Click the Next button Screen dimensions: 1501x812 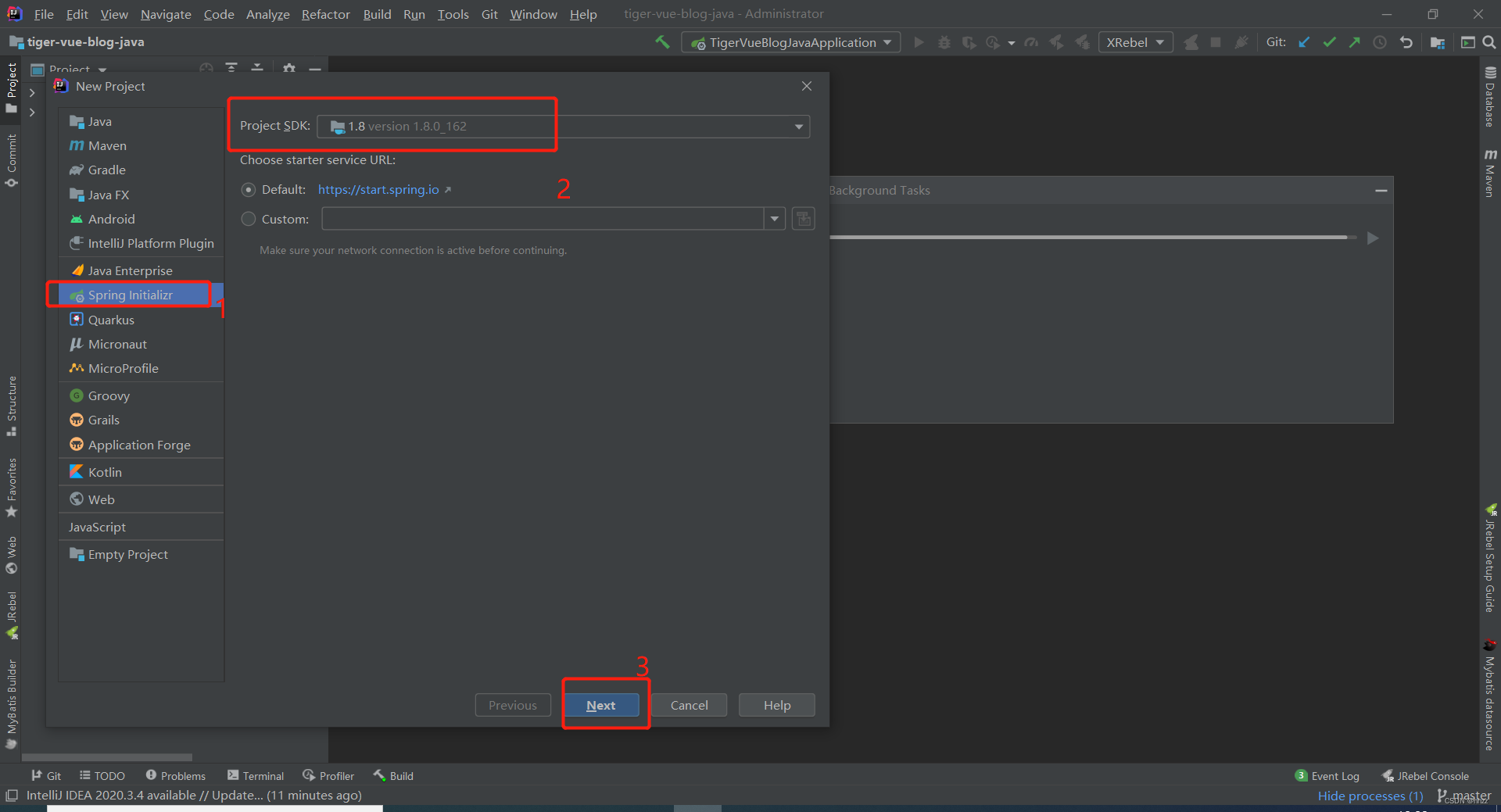point(601,705)
